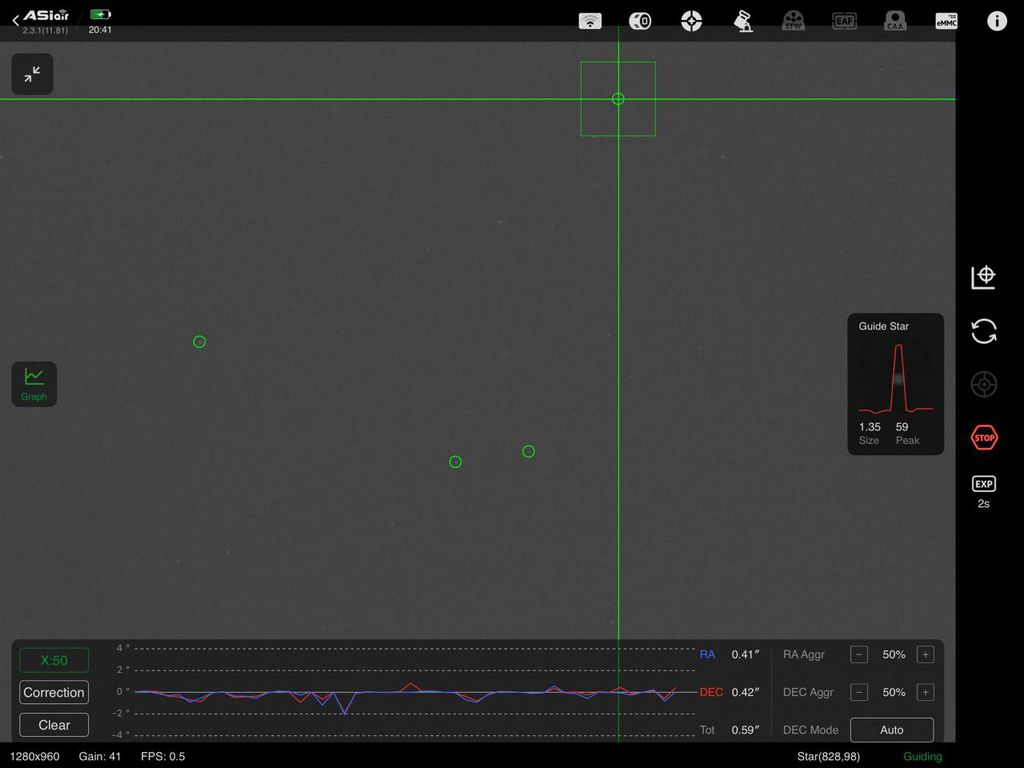Open the EXP exposure time selector
This screenshot has width=1024, height=768.
click(984, 492)
